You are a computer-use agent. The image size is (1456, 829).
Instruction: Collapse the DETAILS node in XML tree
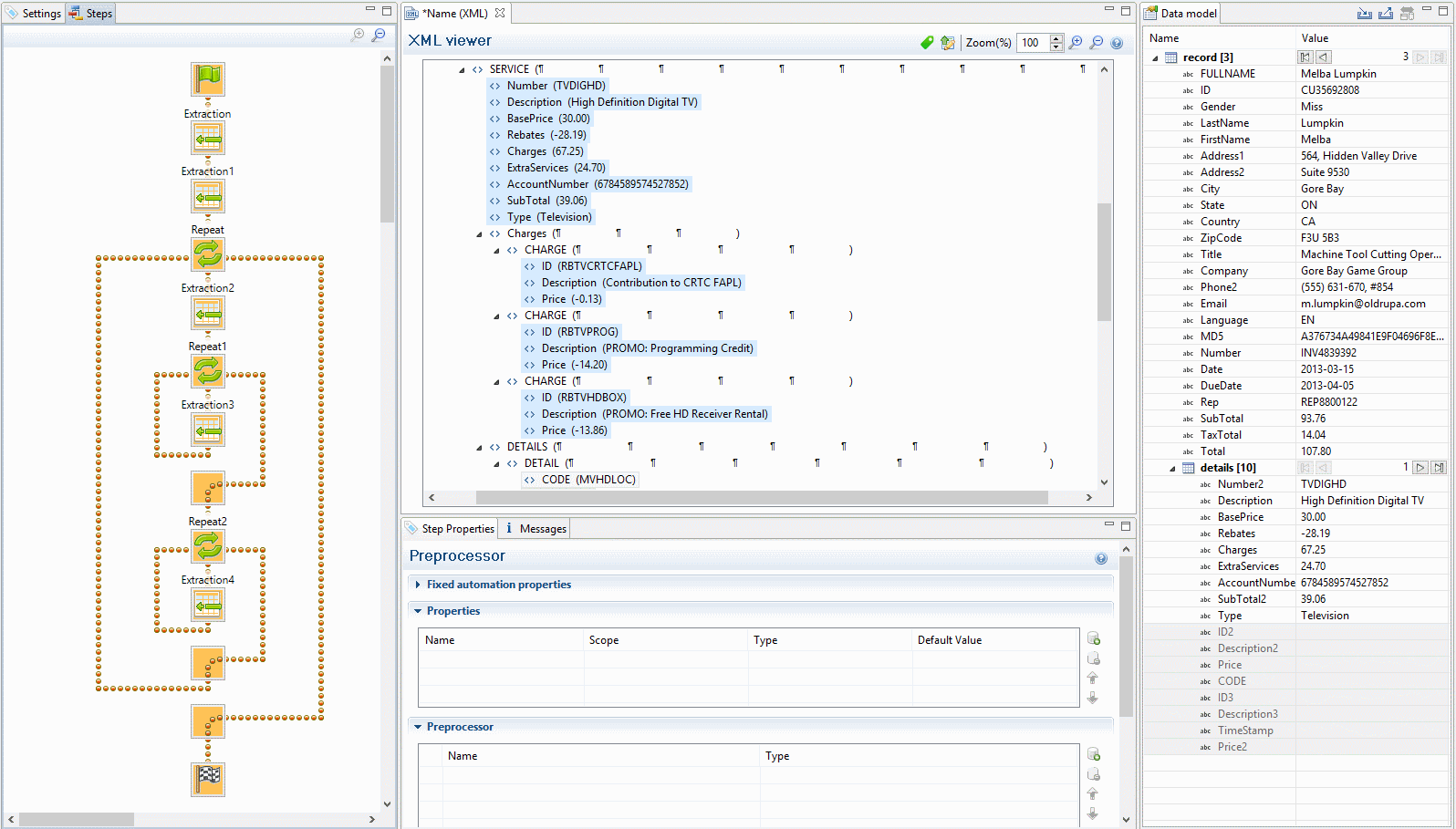pos(479,447)
